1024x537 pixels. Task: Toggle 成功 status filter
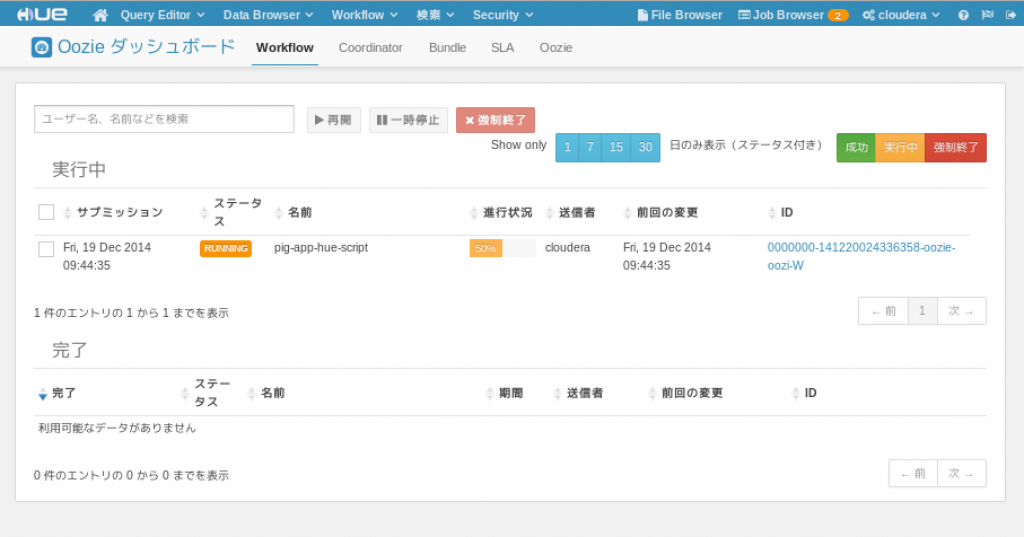(x=856, y=148)
